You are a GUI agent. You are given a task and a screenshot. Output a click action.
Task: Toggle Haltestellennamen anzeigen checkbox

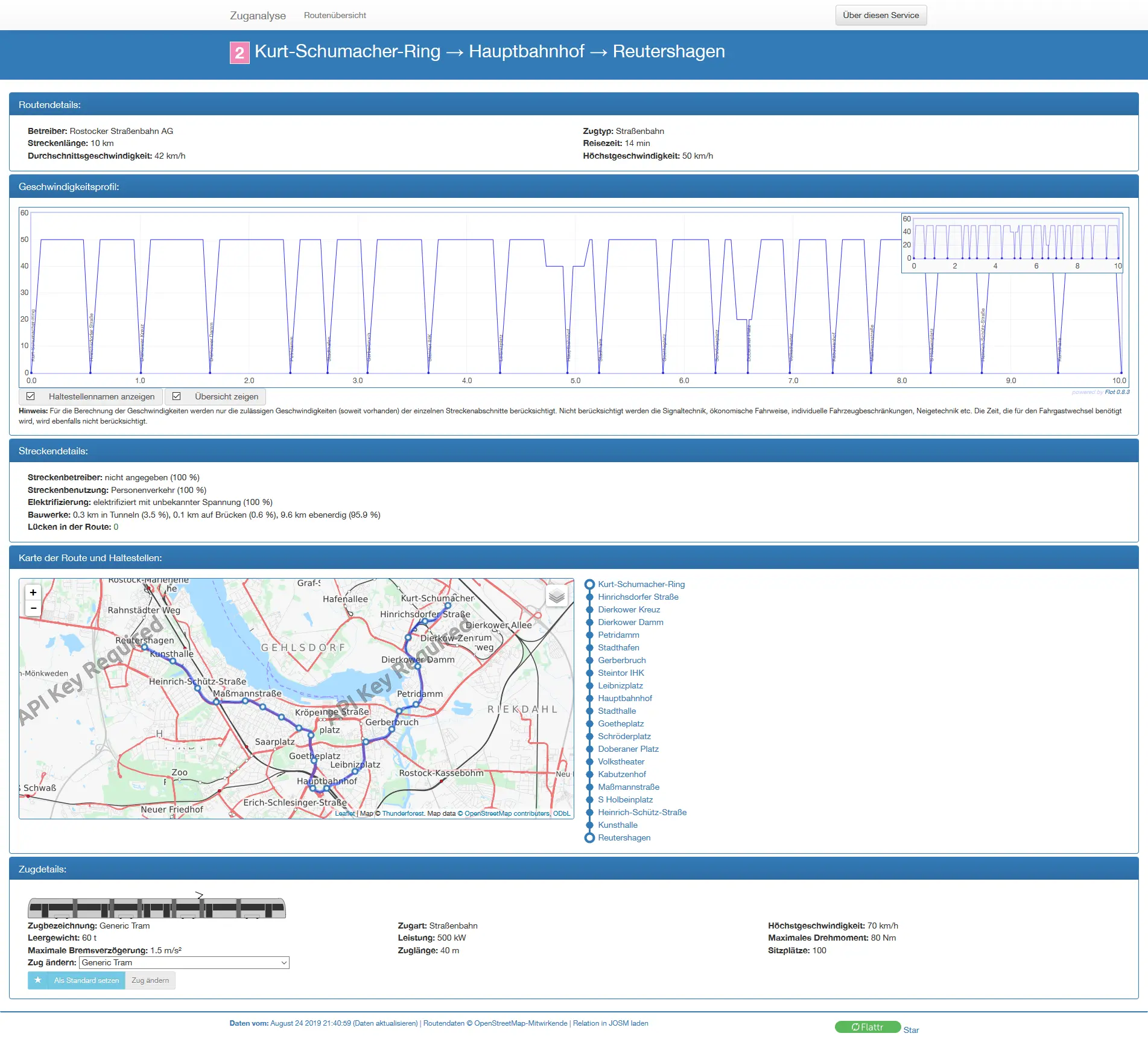coord(31,396)
